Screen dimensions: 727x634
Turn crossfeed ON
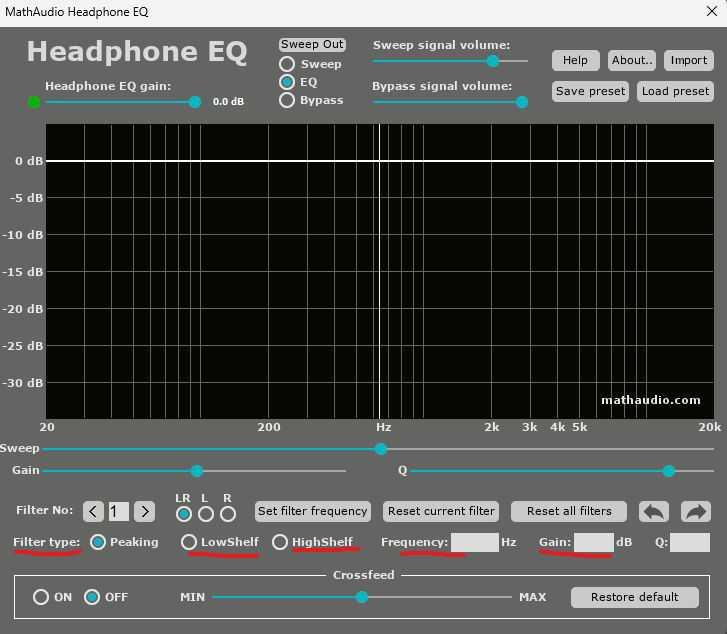click(41, 597)
